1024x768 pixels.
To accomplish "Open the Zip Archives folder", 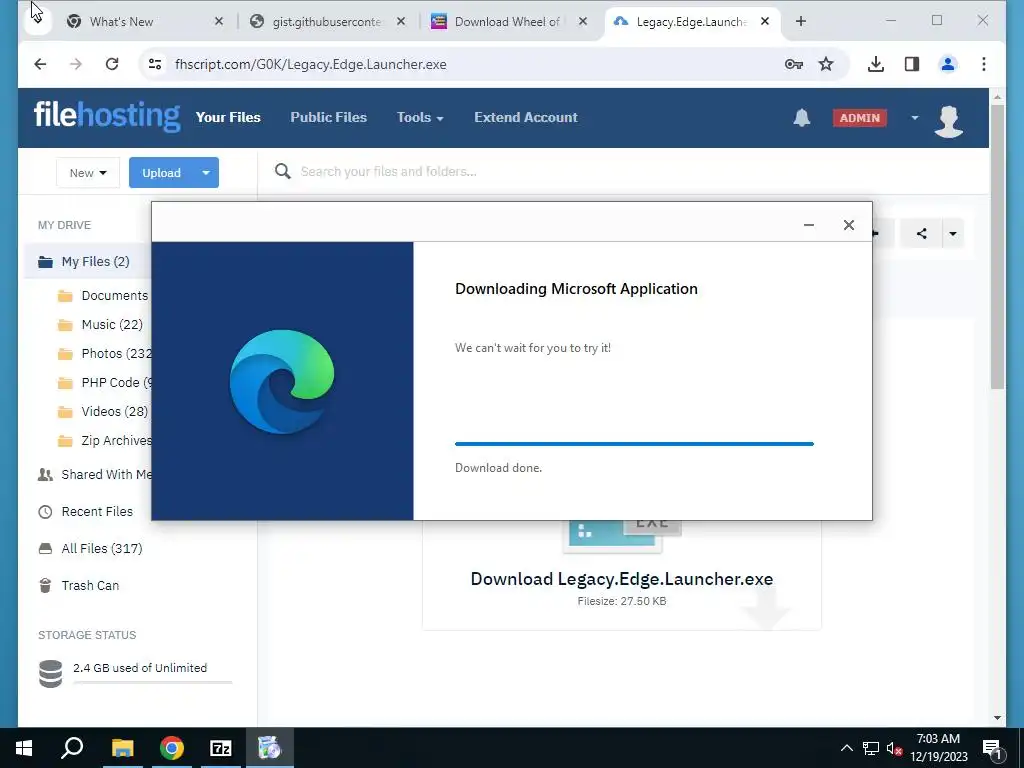I will [x=104, y=440].
